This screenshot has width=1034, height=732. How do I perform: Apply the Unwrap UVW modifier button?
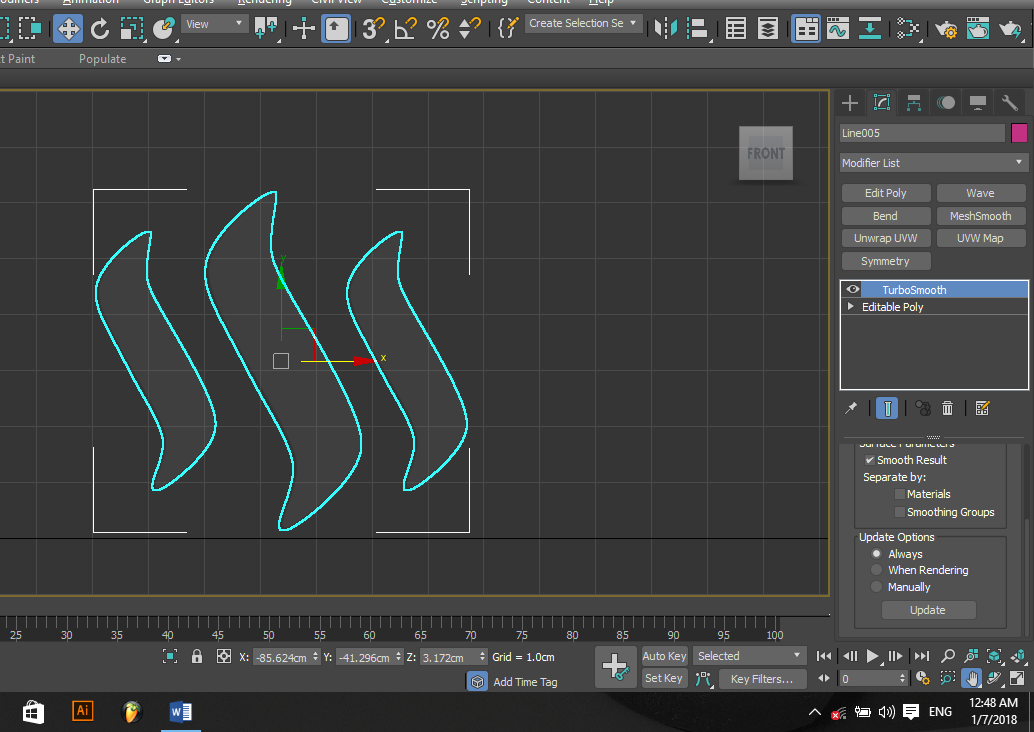tap(886, 238)
